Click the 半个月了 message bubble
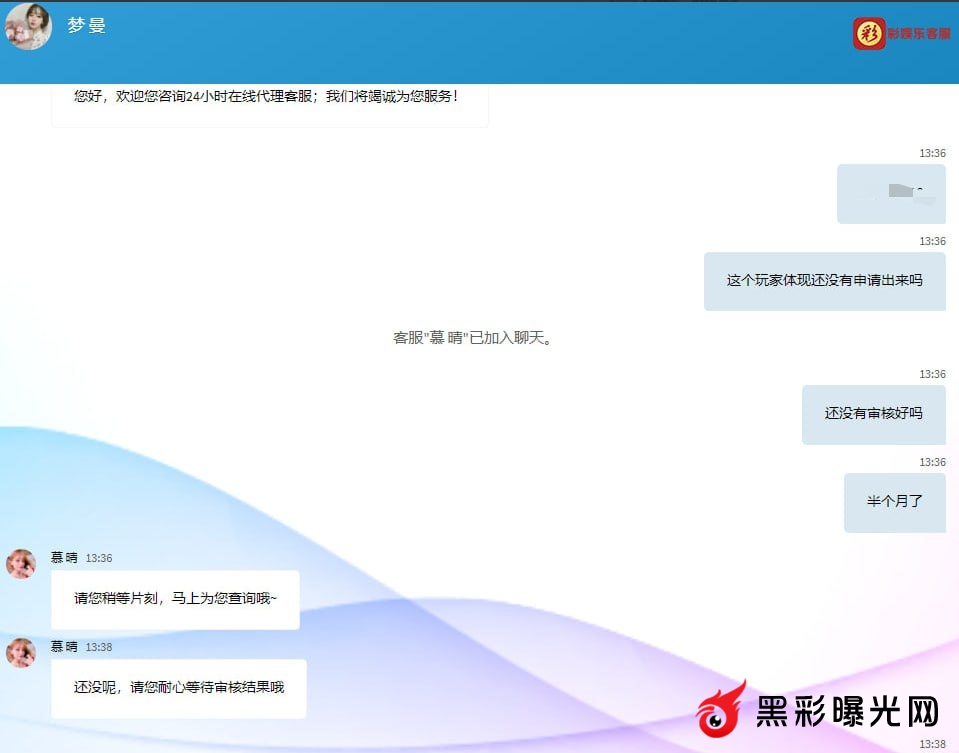This screenshot has width=959, height=753. coord(894,502)
